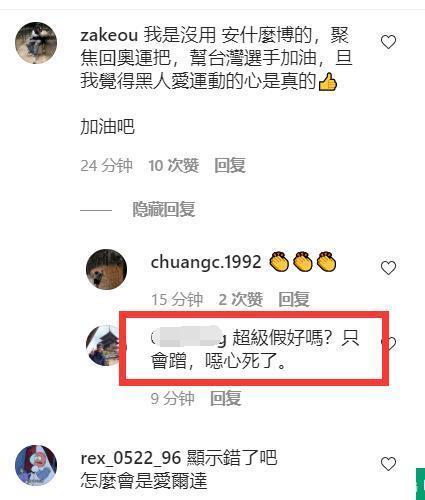The image size is (425, 500).
Task: Open zakeou username link
Action: [109, 35]
